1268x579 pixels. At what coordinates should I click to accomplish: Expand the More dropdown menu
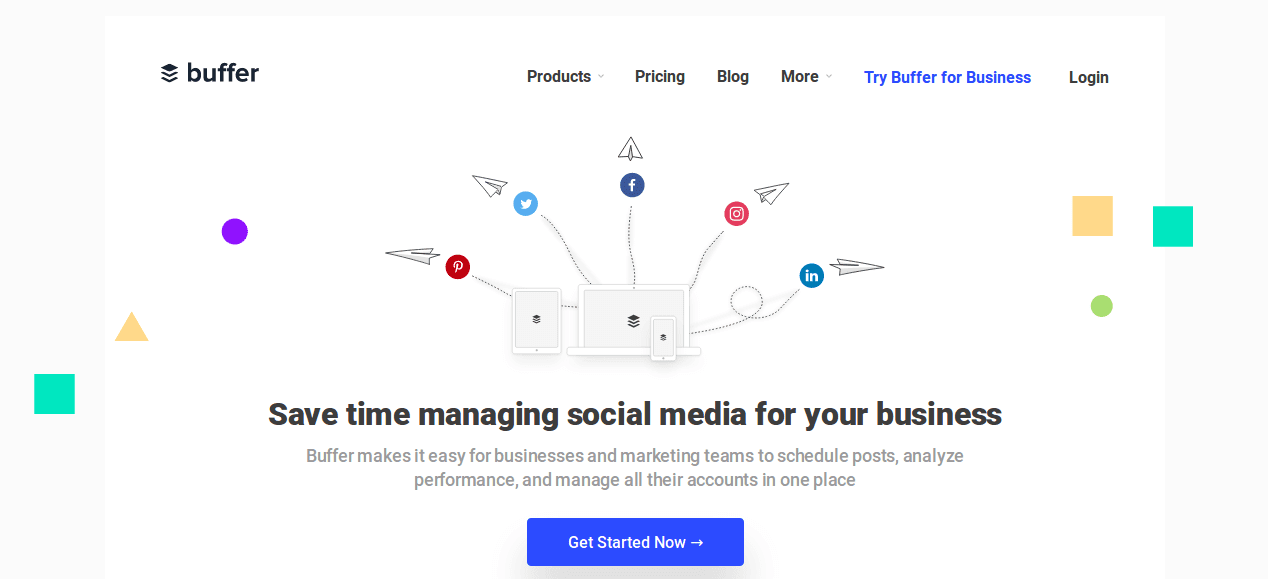[x=800, y=77]
